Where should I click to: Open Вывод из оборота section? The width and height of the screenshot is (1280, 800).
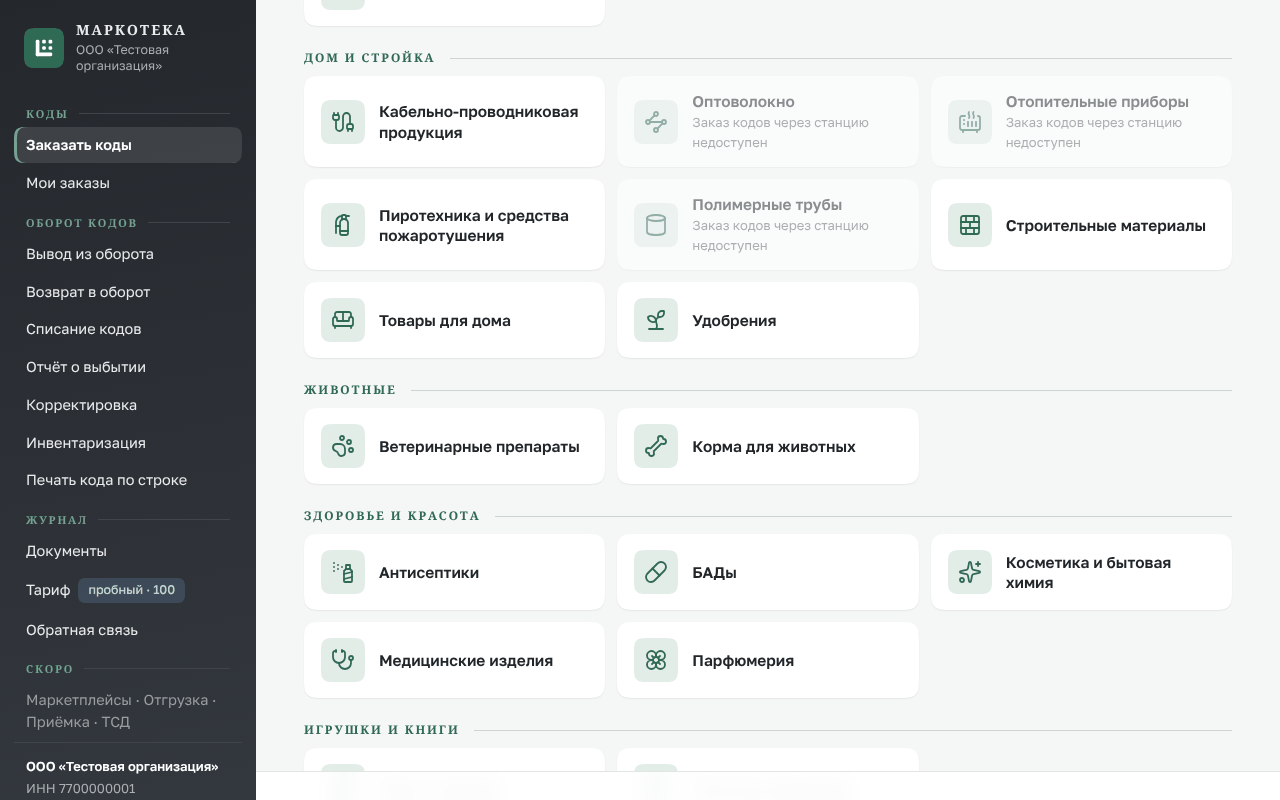(128, 254)
